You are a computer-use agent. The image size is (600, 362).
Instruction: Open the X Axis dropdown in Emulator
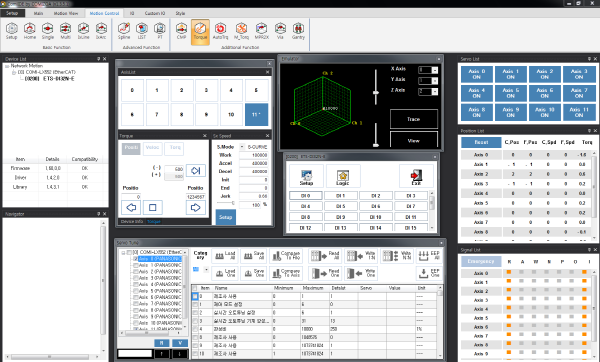pos(435,70)
